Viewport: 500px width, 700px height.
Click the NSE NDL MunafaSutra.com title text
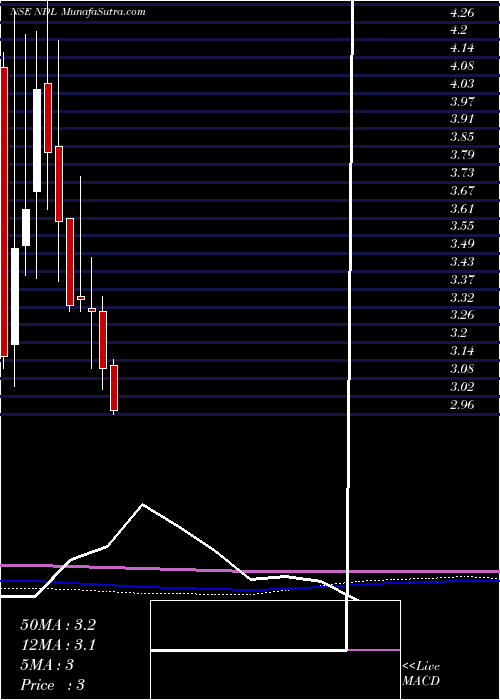pos(78,12)
